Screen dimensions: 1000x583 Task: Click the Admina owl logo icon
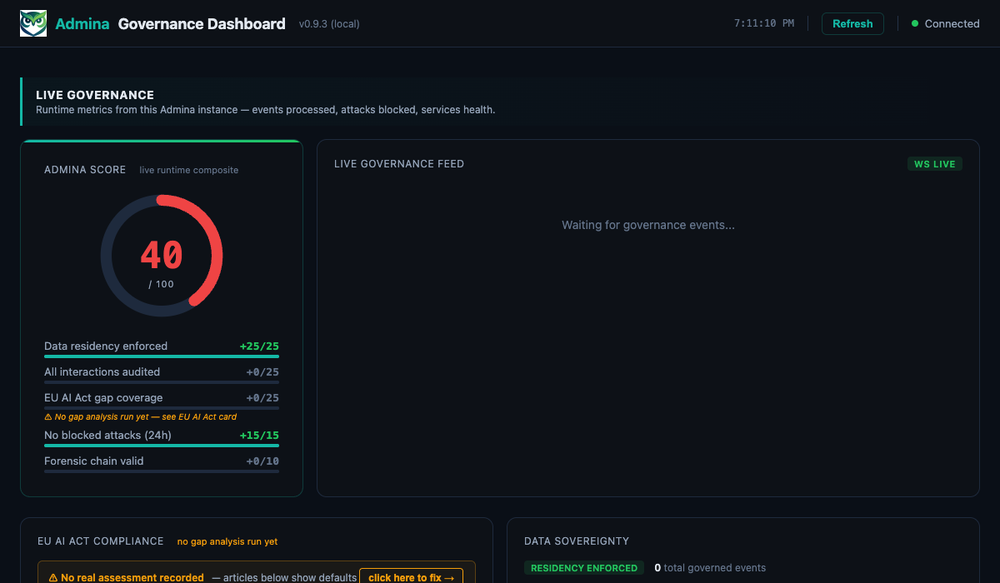click(x=33, y=24)
